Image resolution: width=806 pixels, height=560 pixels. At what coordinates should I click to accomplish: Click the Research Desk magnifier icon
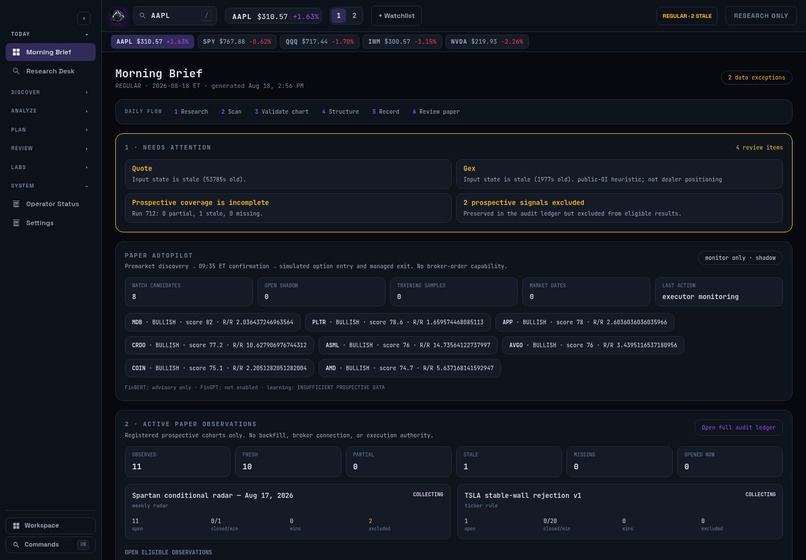pyautogui.click(x=16, y=71)
